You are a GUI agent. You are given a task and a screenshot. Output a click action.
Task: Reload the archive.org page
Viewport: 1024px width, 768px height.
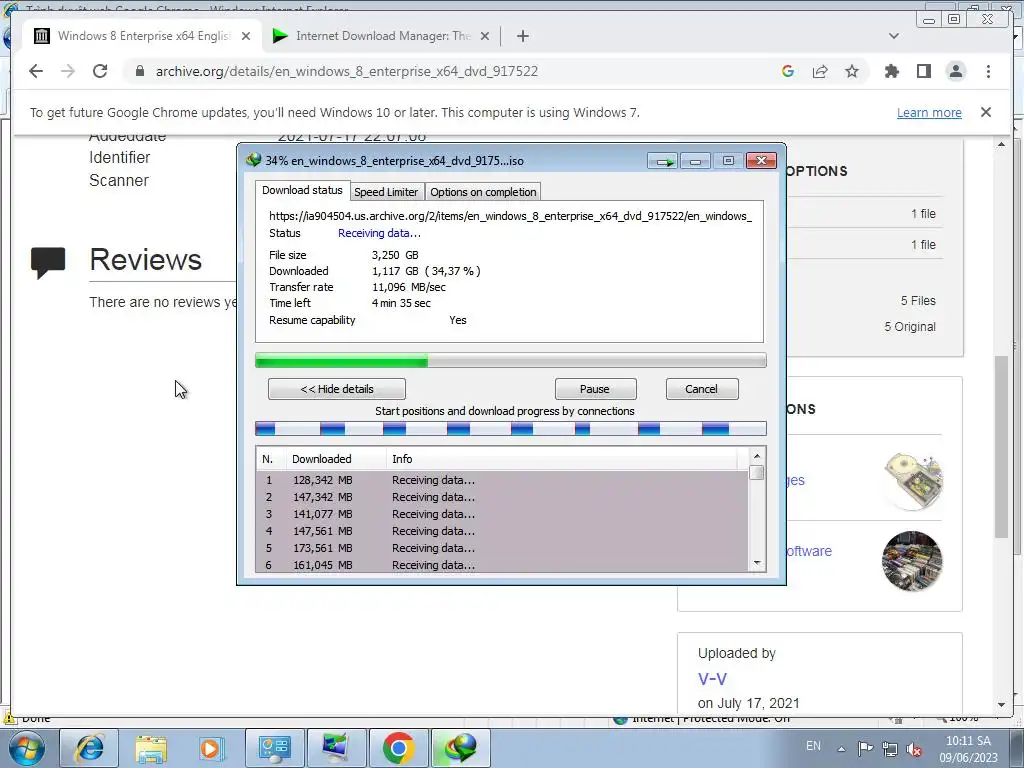coord(100,71)
